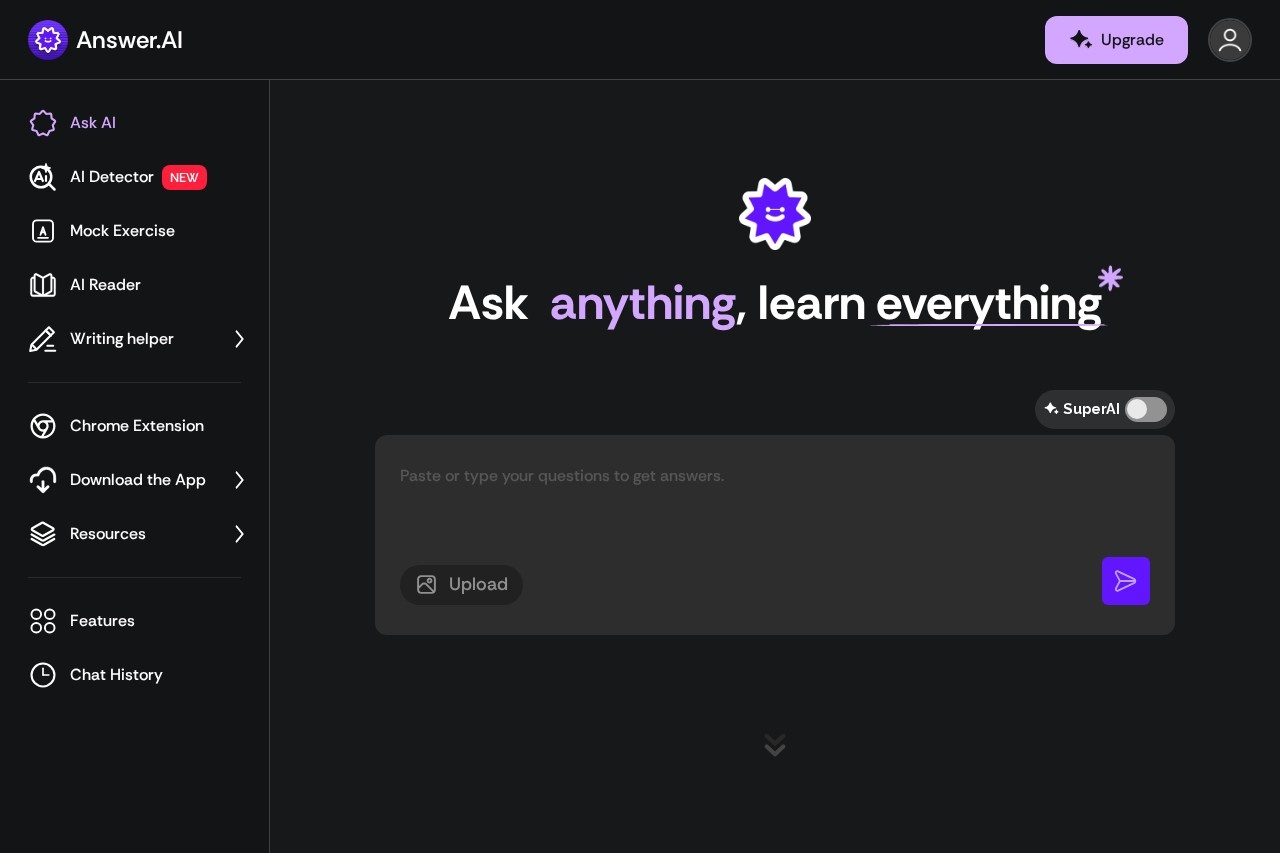
Task: Click the Answer.AI brand name text
Action: [x=129, y=40]
